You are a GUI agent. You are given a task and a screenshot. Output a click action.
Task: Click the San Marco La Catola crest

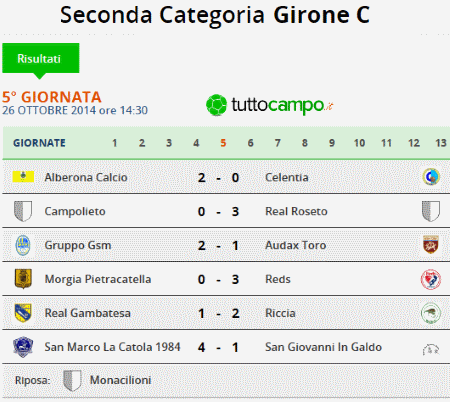pyautogui.click(x=23, y=347)
